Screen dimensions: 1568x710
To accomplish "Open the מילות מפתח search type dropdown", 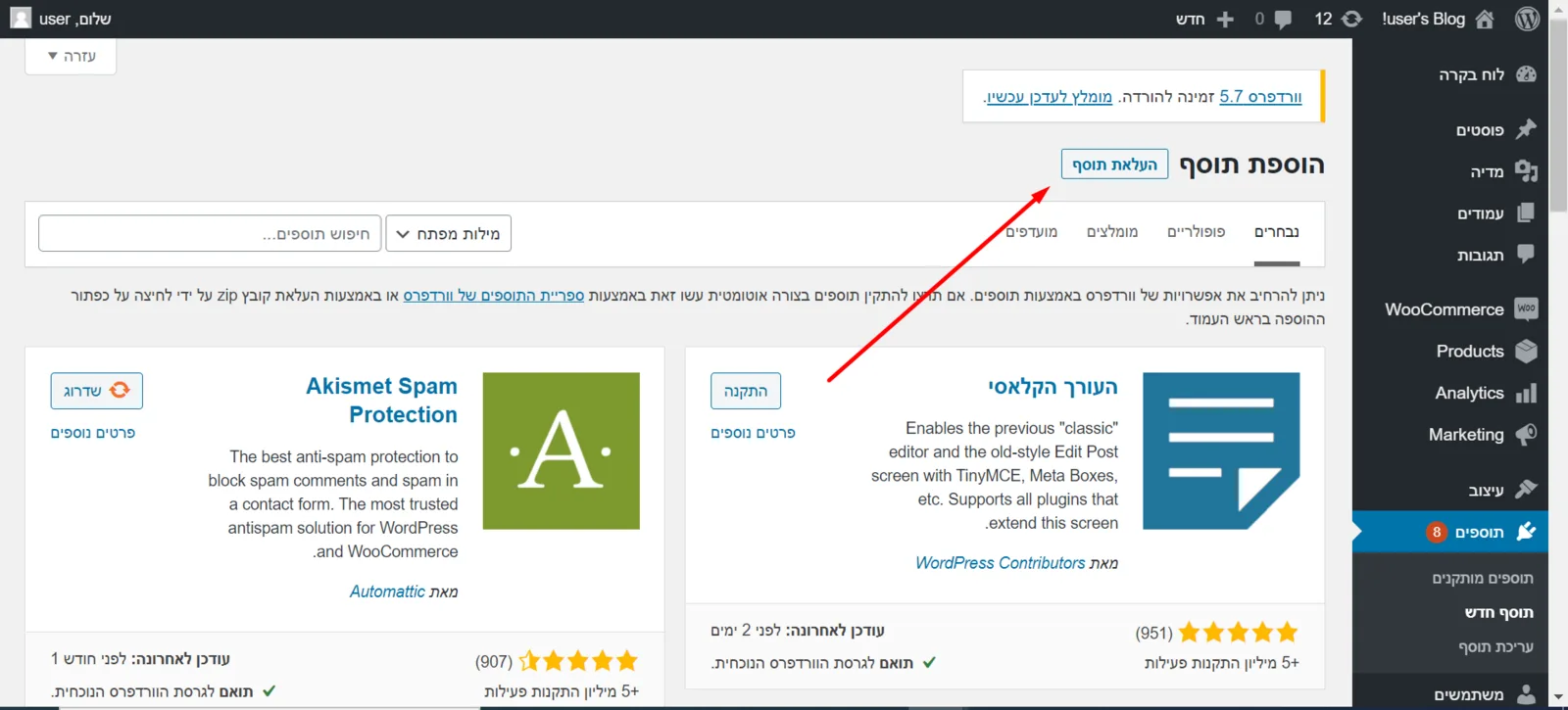I will 449,234.
